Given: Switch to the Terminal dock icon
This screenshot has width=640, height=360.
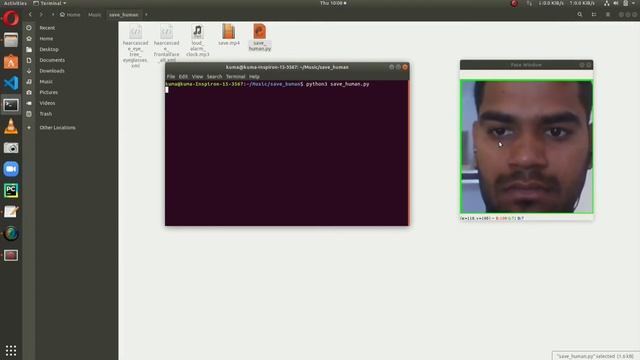Looking at the screenshot, I should [11, 105].
